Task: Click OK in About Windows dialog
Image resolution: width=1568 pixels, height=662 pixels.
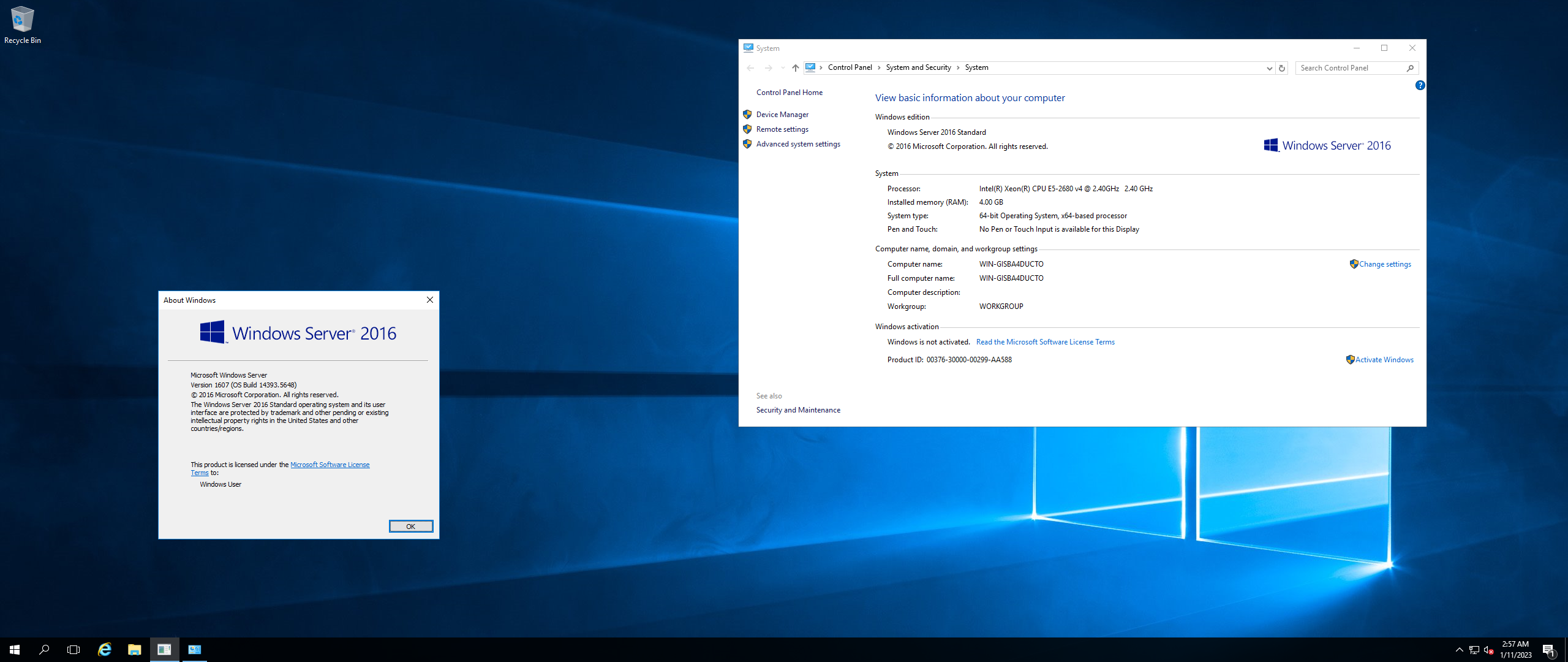Action: [411, 527]
